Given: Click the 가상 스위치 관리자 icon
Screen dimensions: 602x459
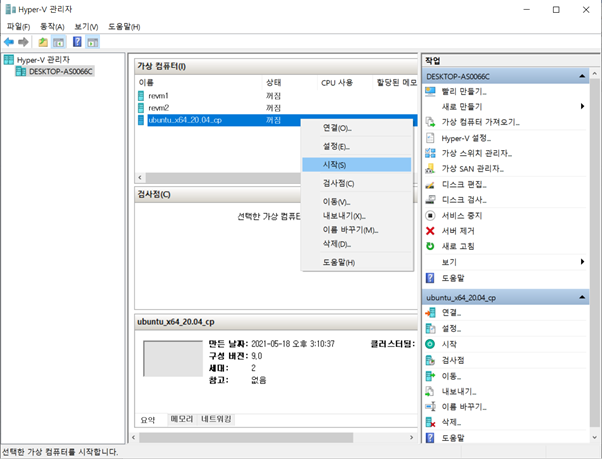Looking at the screenshot, I should point(430,153).
